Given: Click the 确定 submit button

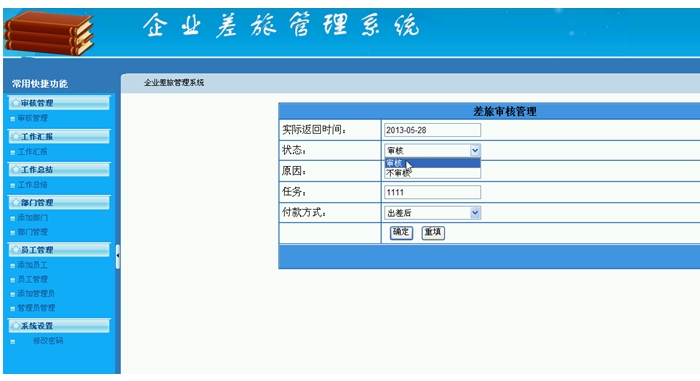Looking at the screenshot, I should [401, 232].
